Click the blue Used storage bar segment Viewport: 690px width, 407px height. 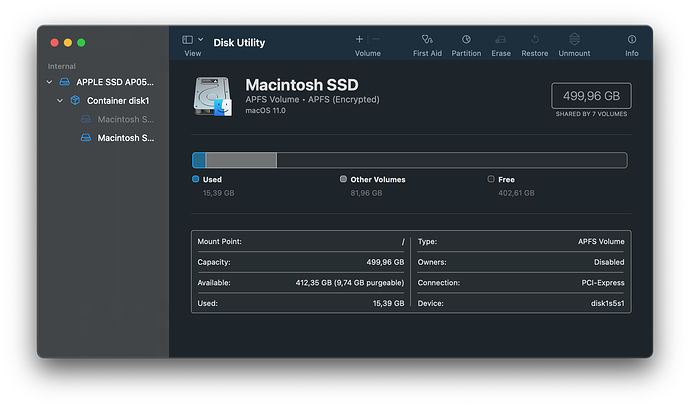tap(198, 160)
